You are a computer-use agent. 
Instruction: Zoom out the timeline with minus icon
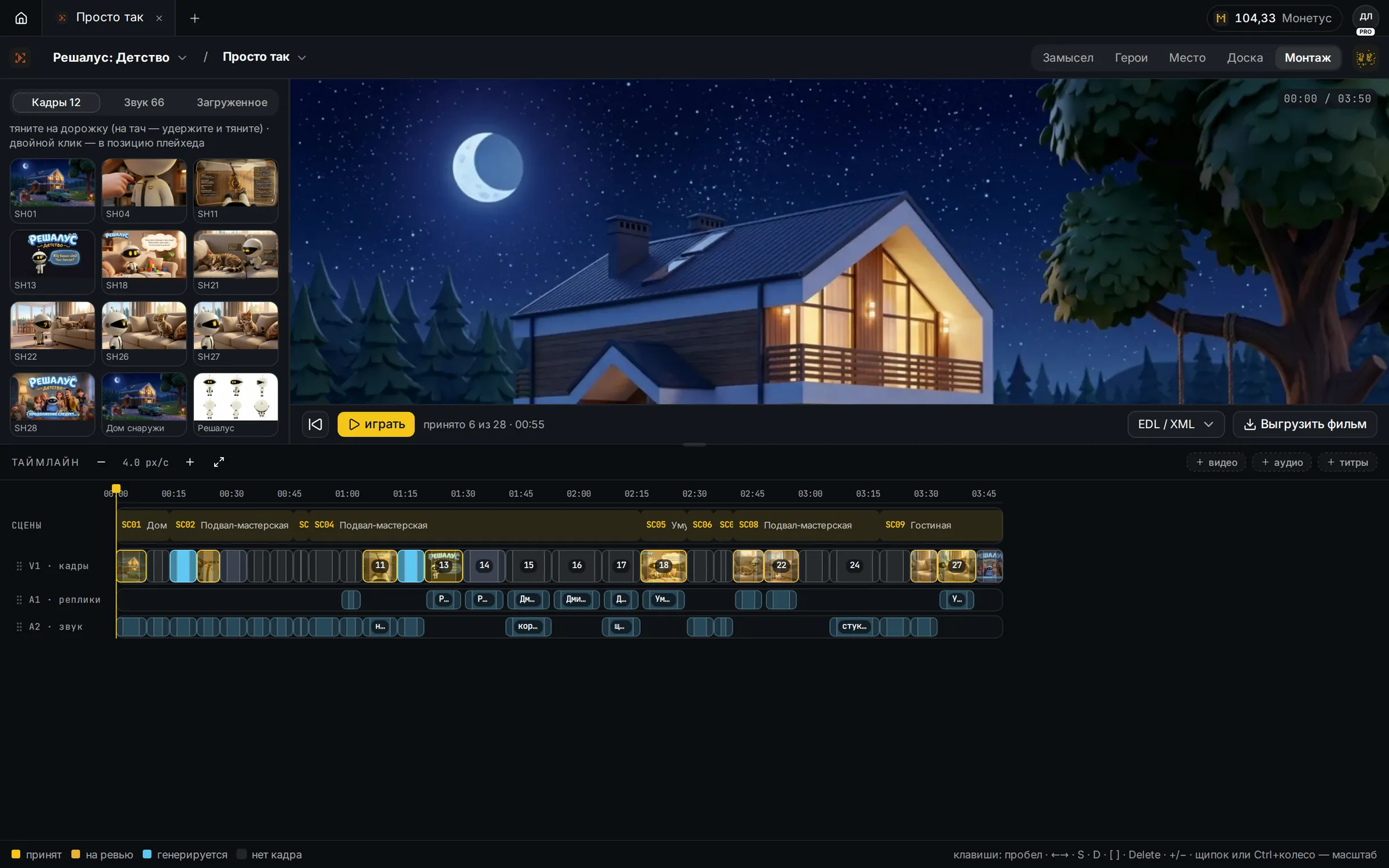101,462
